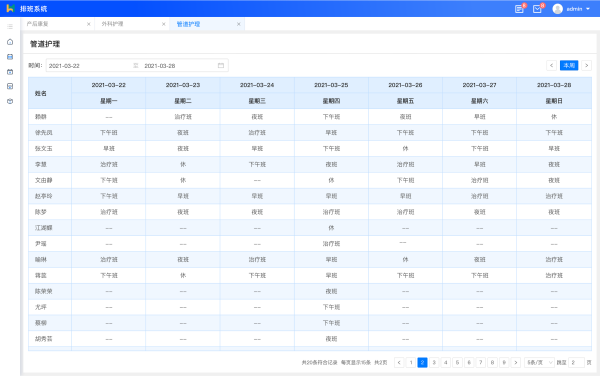Image resolution: width=600 pixels, height=376 pixels.
Task: Click the second sidebar icon below home
Action: [10, 57]
